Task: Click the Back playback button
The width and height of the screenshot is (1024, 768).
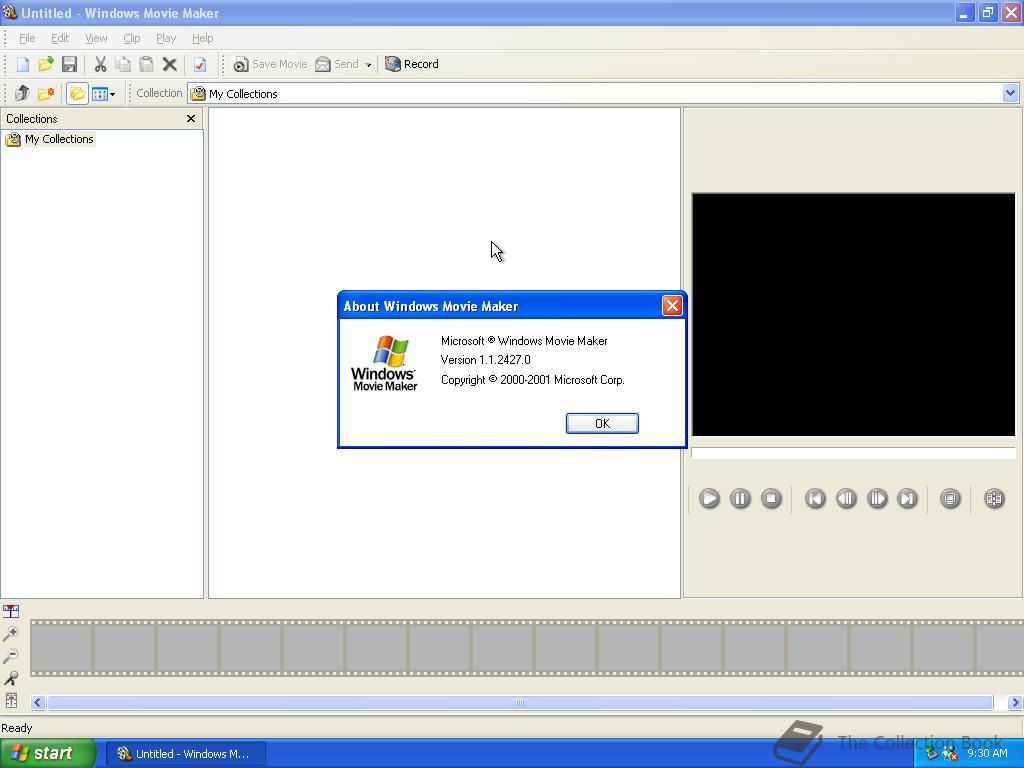Action: click(814, 499)
